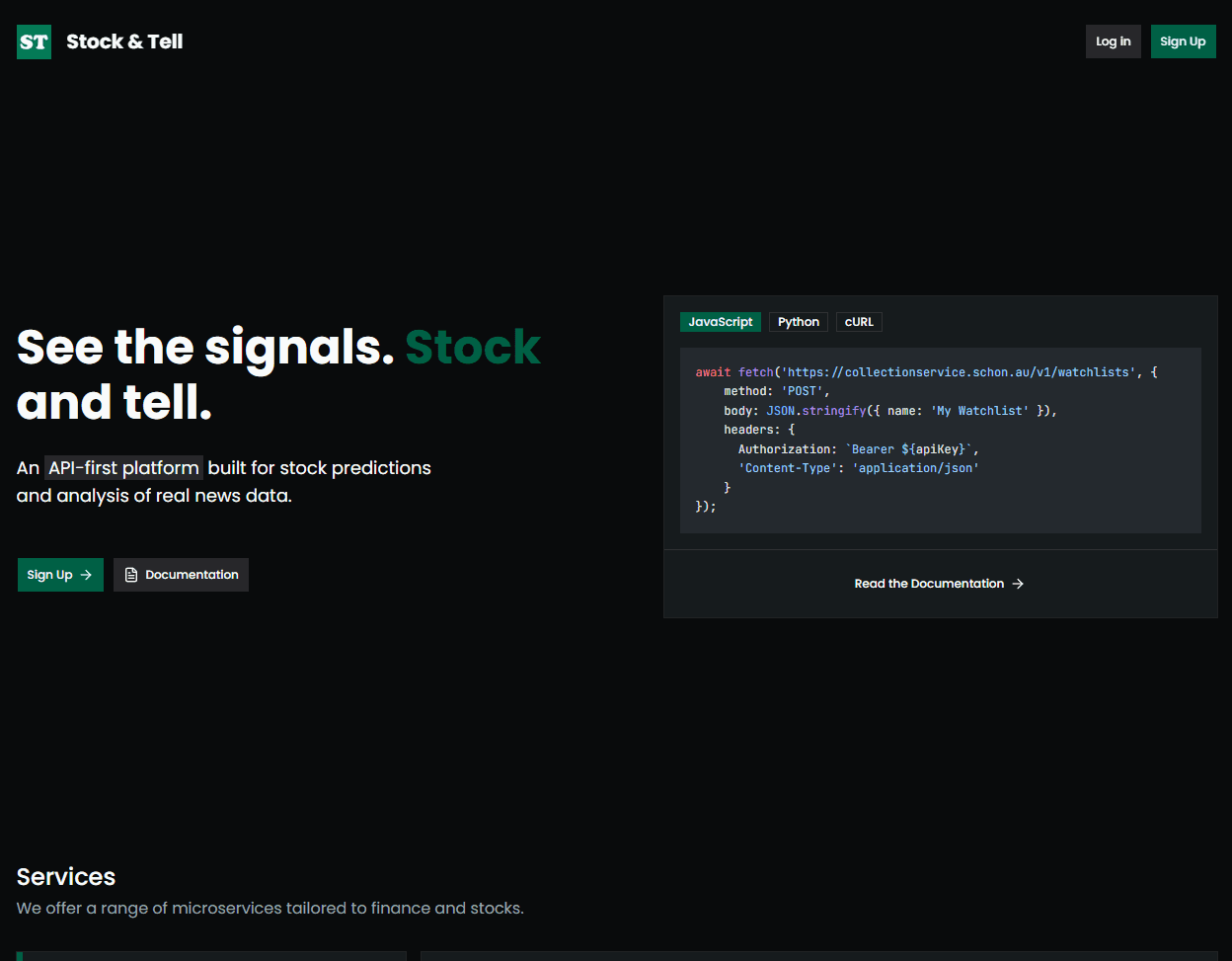Screen dimensions: 1232x961
Task: Click the arrow after Read the Documentation
Action: 1018,584
